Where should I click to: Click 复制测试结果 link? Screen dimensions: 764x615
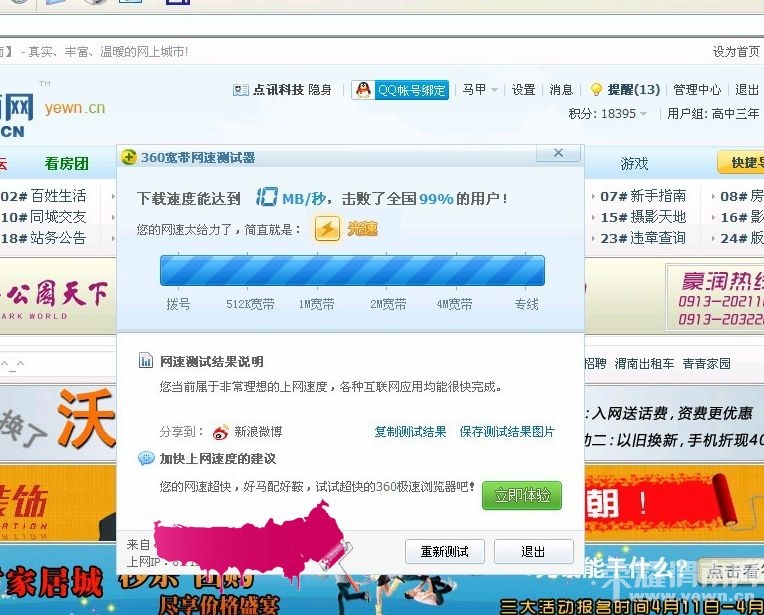[x=410, y=432]
